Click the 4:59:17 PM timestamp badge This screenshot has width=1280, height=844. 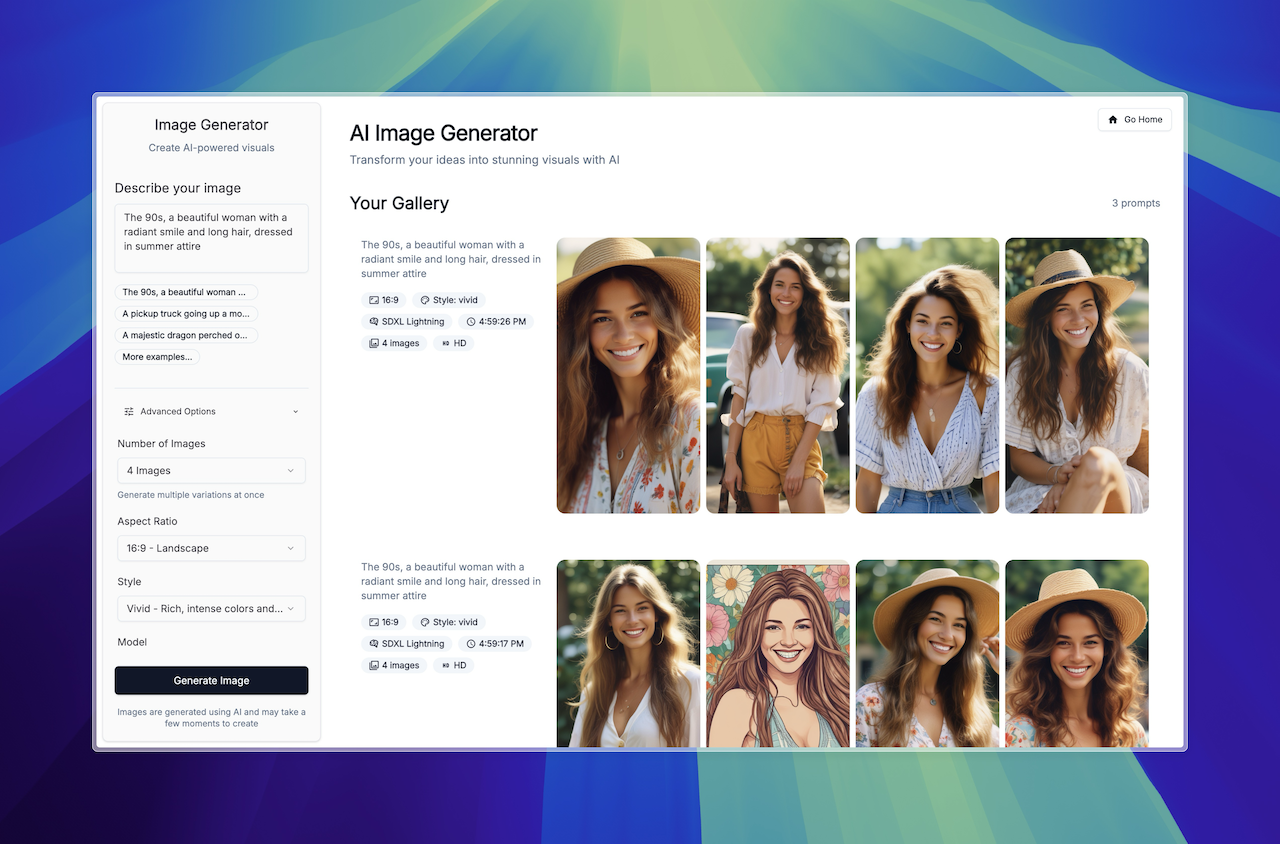click(496, 644)
